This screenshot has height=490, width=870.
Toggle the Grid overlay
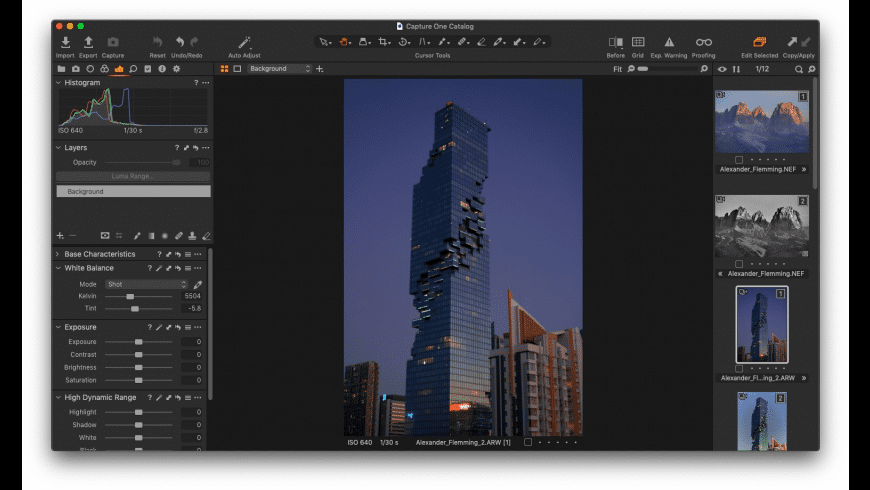pos(638,42)
